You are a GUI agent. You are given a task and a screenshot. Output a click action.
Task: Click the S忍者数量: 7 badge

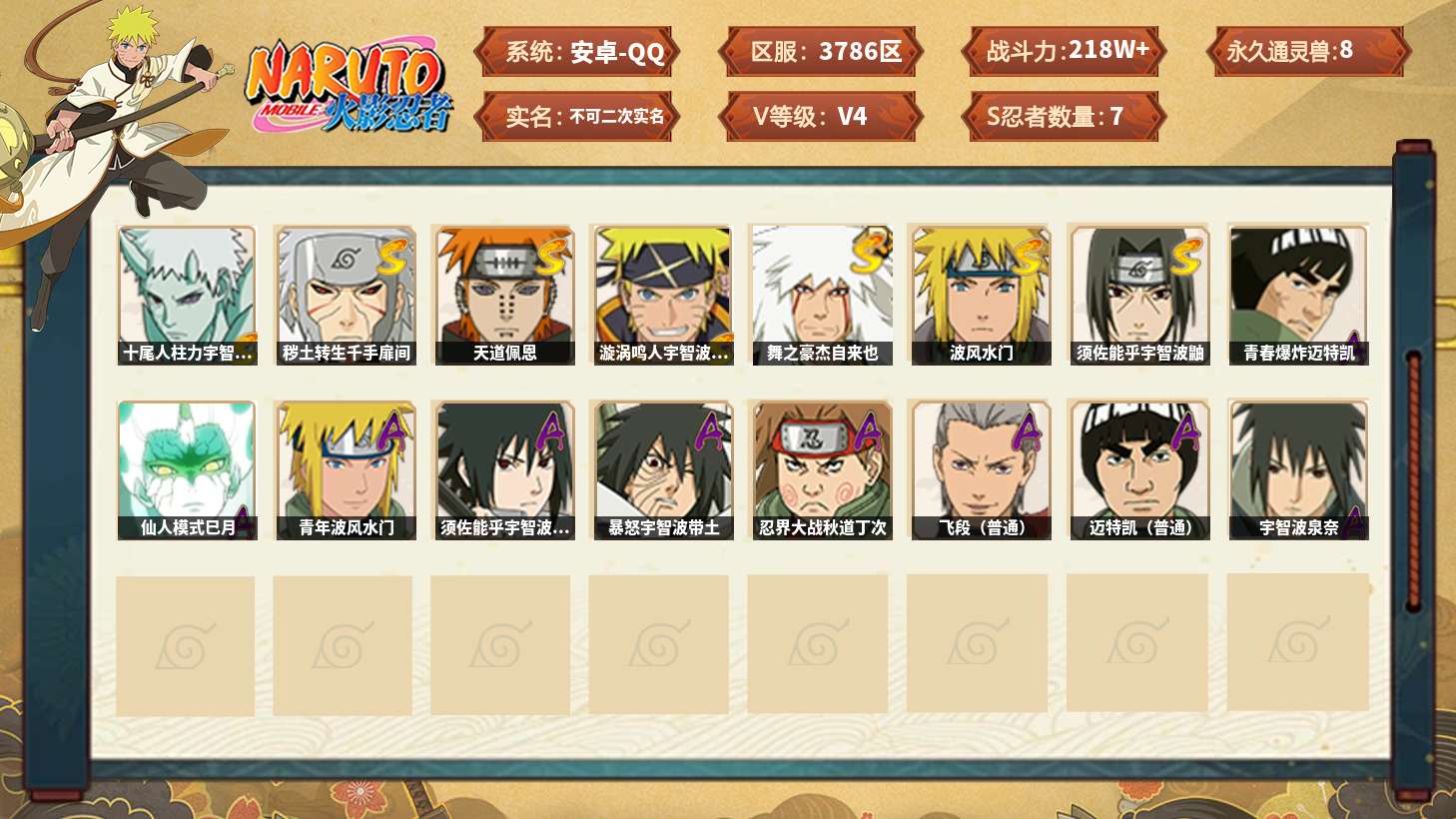[1065, 117]
